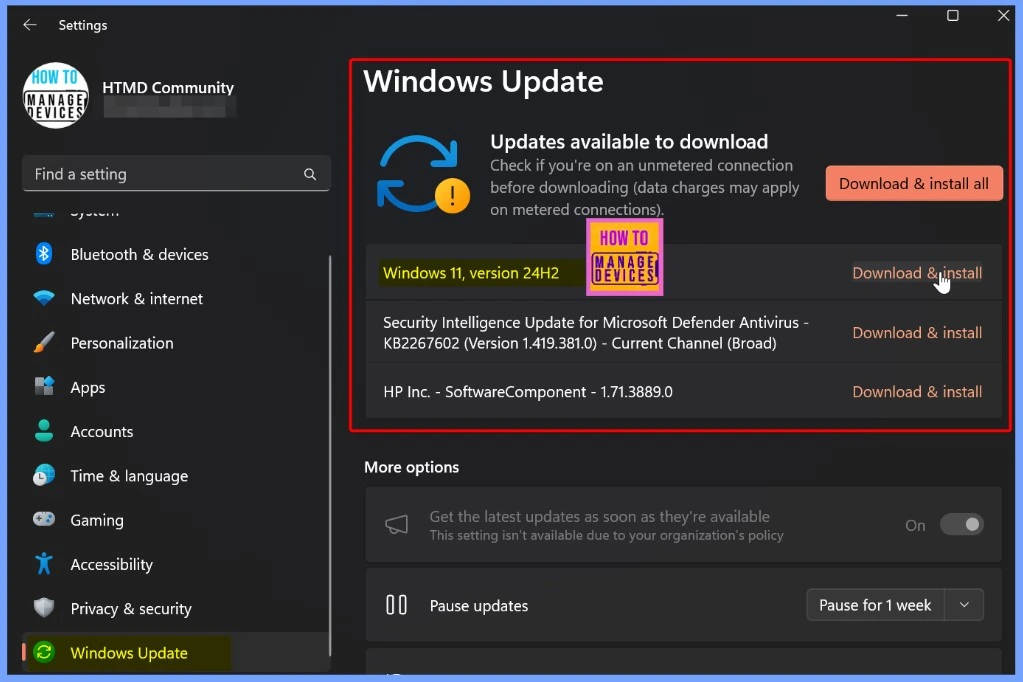Click the More options heading
Image resolution: width=1023 pixels, height=682 pixels.
(x=412, y=467)
